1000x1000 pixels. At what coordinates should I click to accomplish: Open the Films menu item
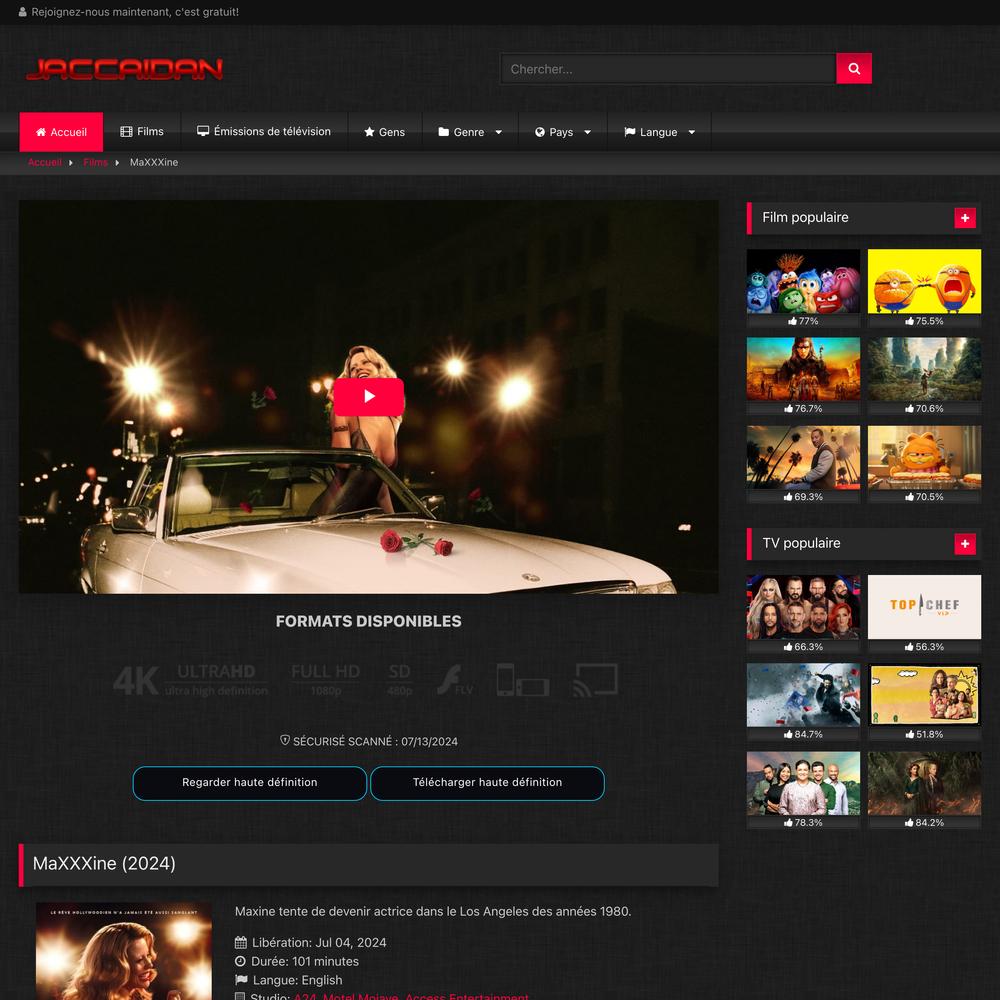coord(142,131)
